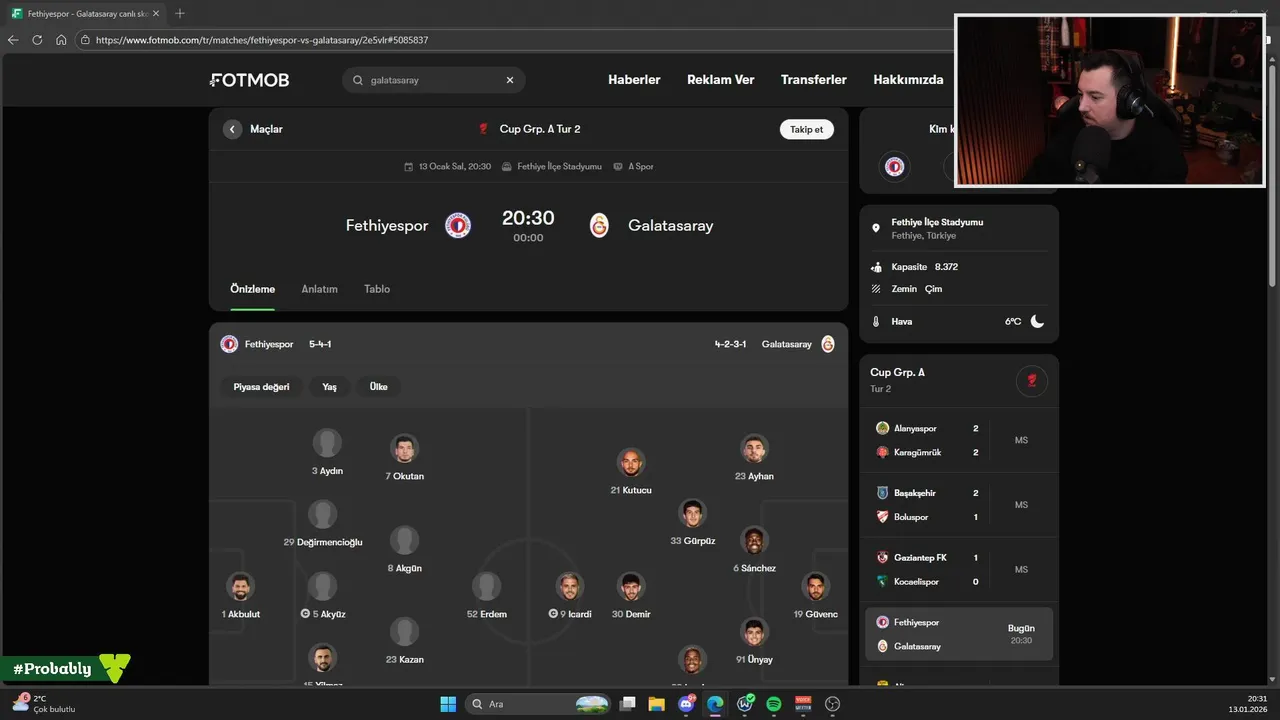Click the Fethiye İlçe Stadyumu link under header
This screenshot has width=1280, height=720.
tap(552, 167)
